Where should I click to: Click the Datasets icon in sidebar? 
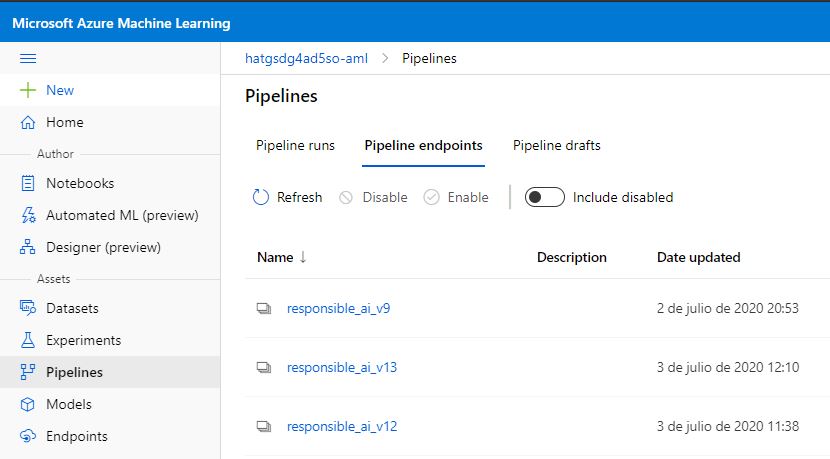[28, 308]
